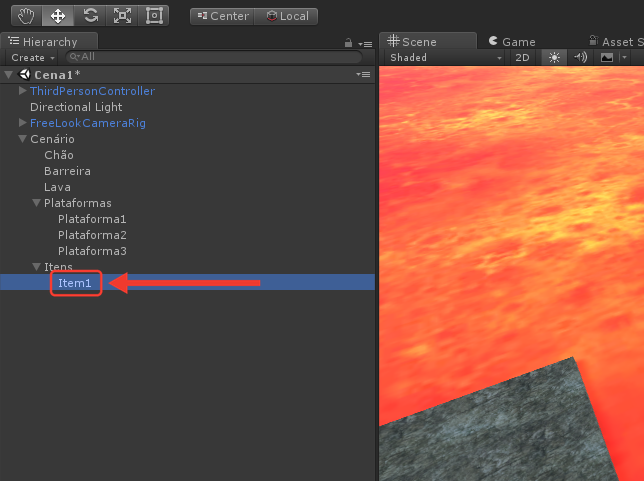
Task: Open the Create dropdown in Hierarchy
Action: (x=32, y=58)
